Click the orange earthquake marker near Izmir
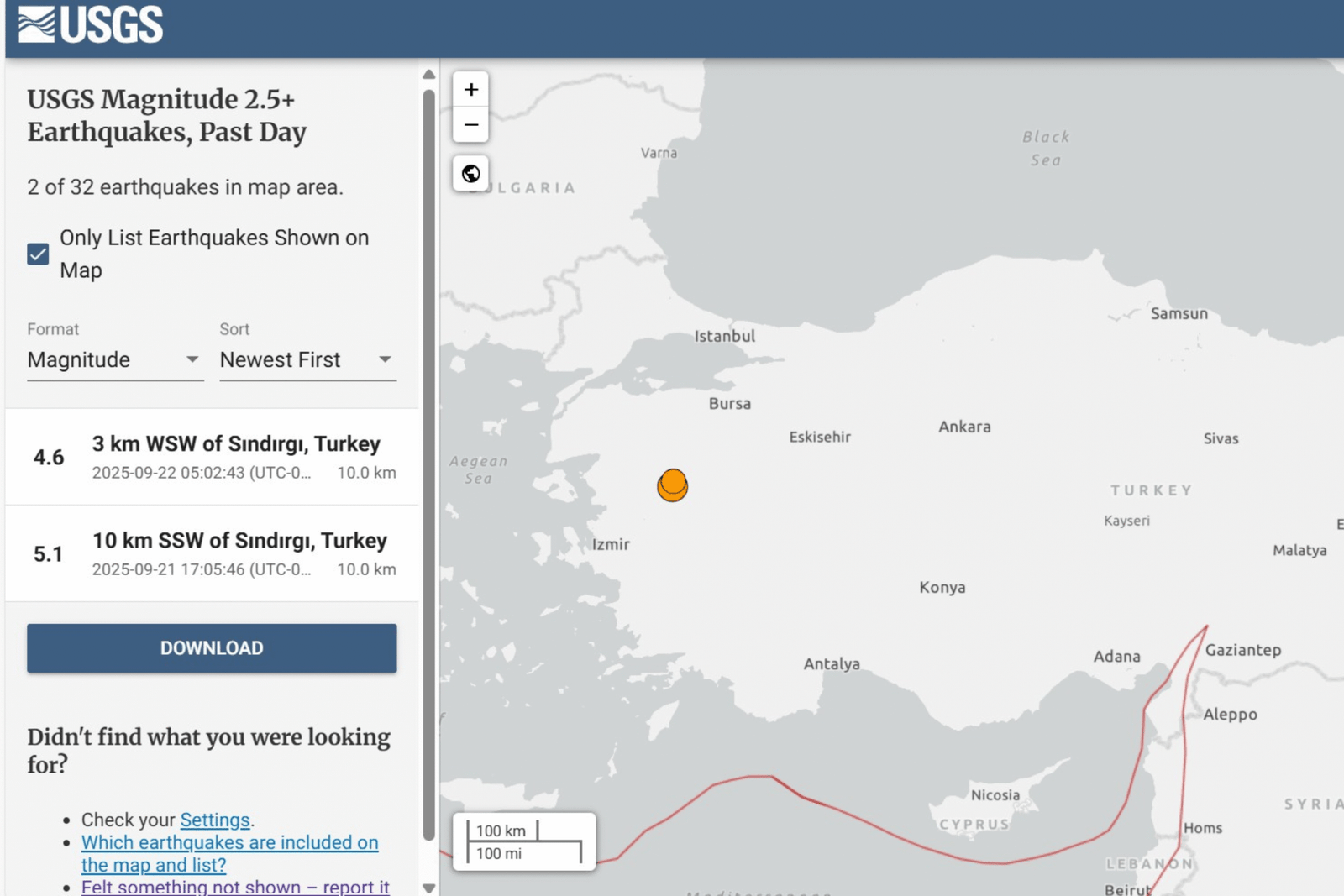The image size is (1344, 896). [x=672, y=485]
